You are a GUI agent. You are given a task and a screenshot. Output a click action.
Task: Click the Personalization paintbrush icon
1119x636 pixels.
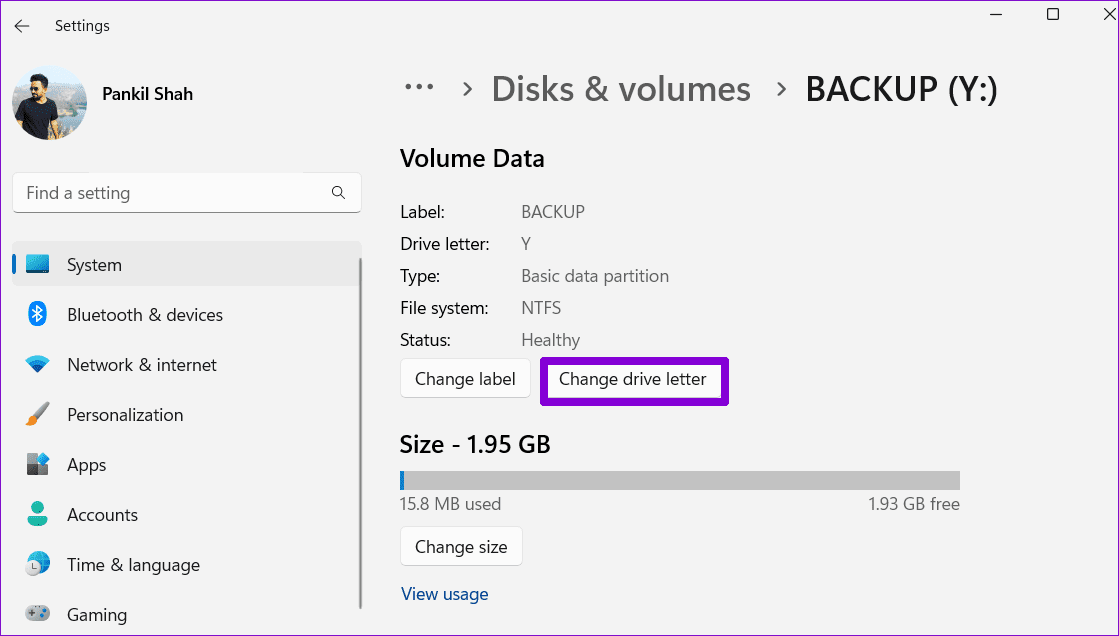coord(38,415)
